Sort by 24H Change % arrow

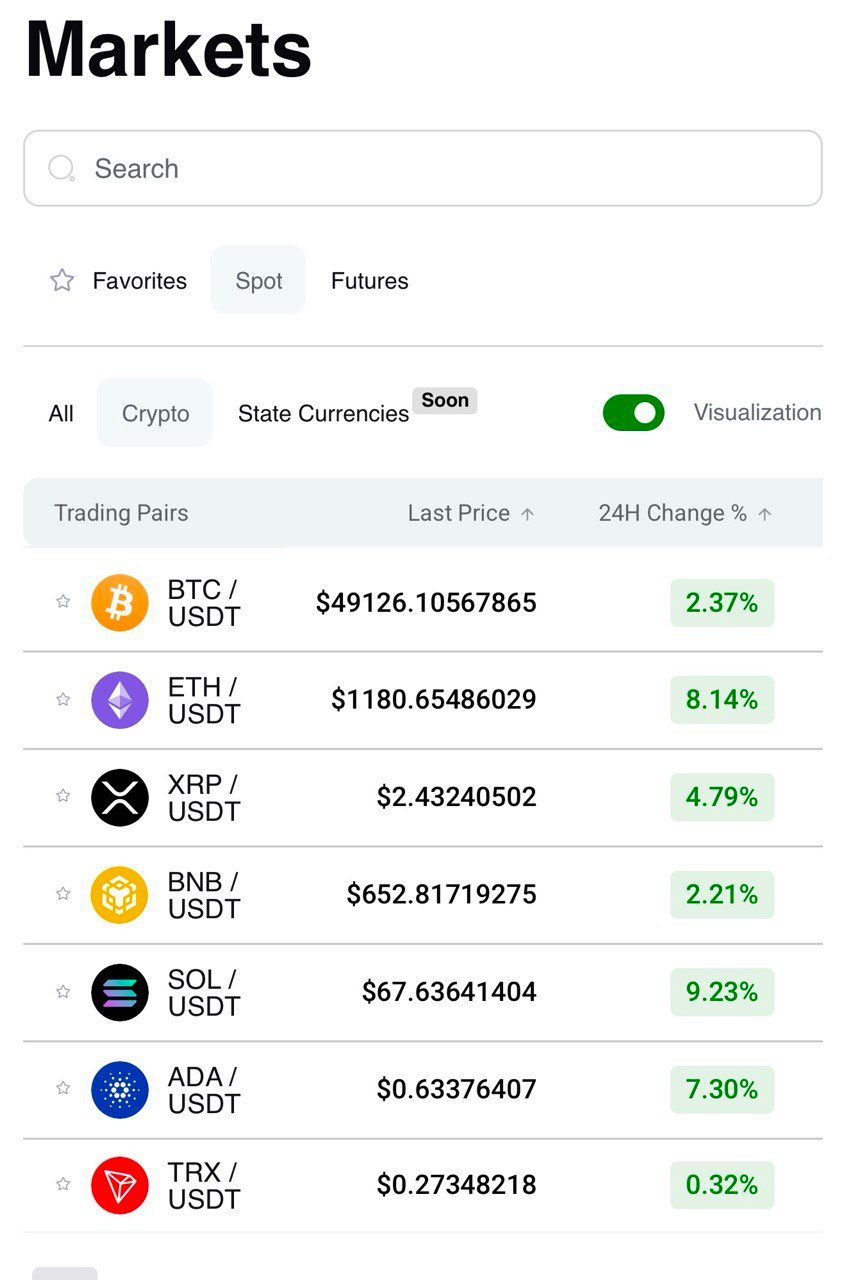click(765, 514)
